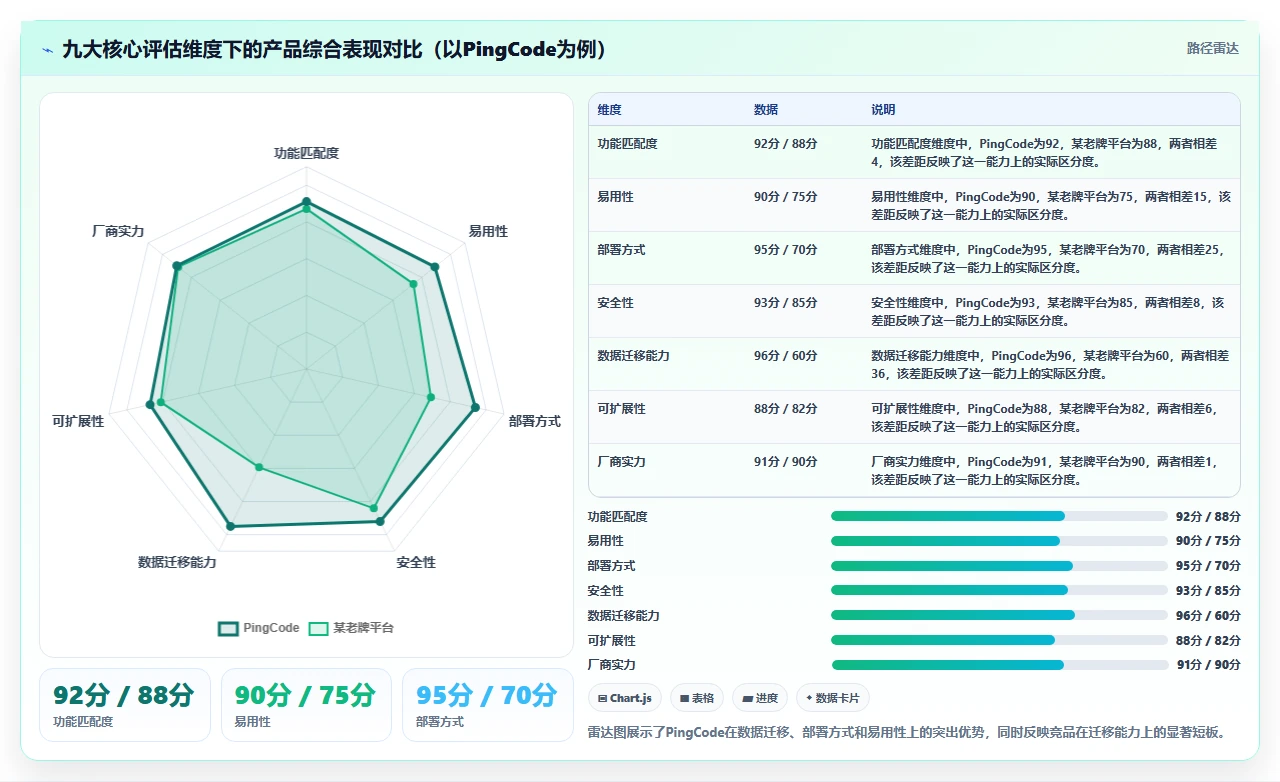Click radar axis label 安全性
The image size is (1280, 782).
point(416,562)
